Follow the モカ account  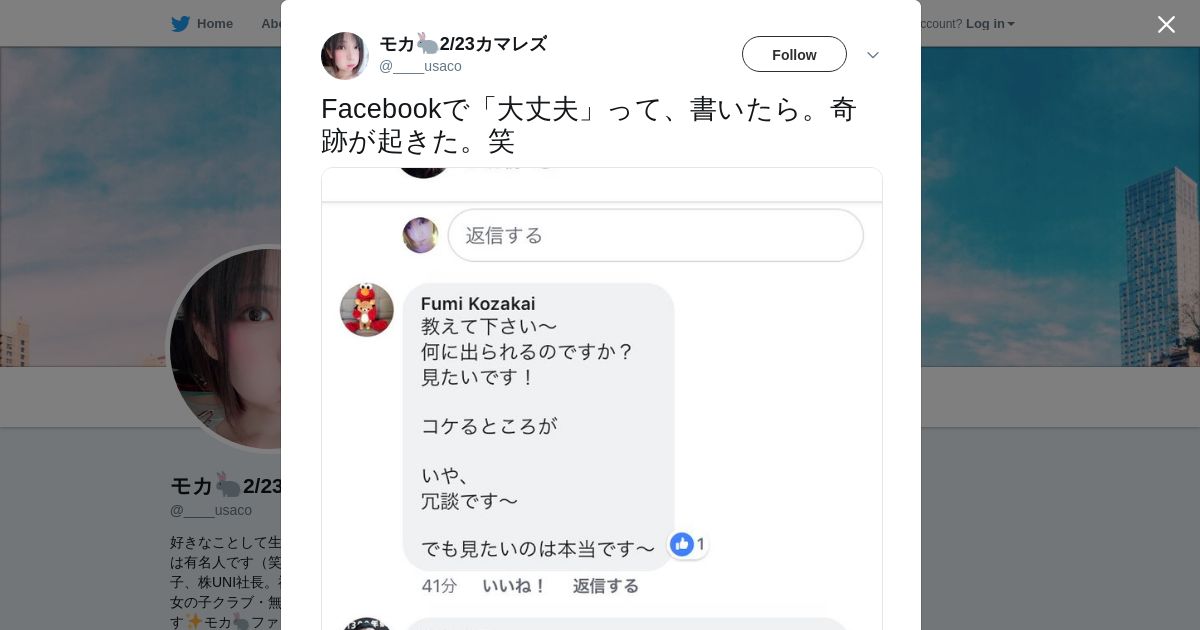pos(794,55)
